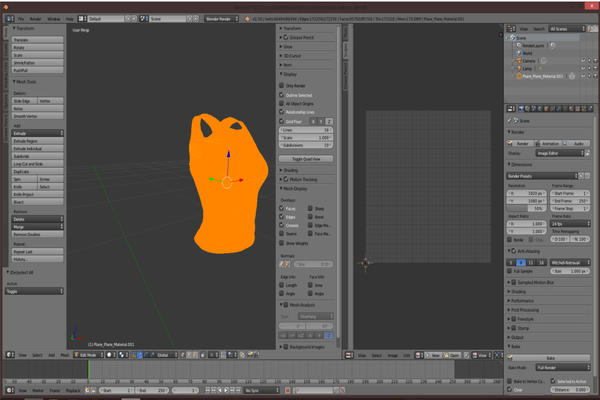Click the grid Subdivisions value slider
Viewport: 600px width, 400px height.
pos(306,145)
